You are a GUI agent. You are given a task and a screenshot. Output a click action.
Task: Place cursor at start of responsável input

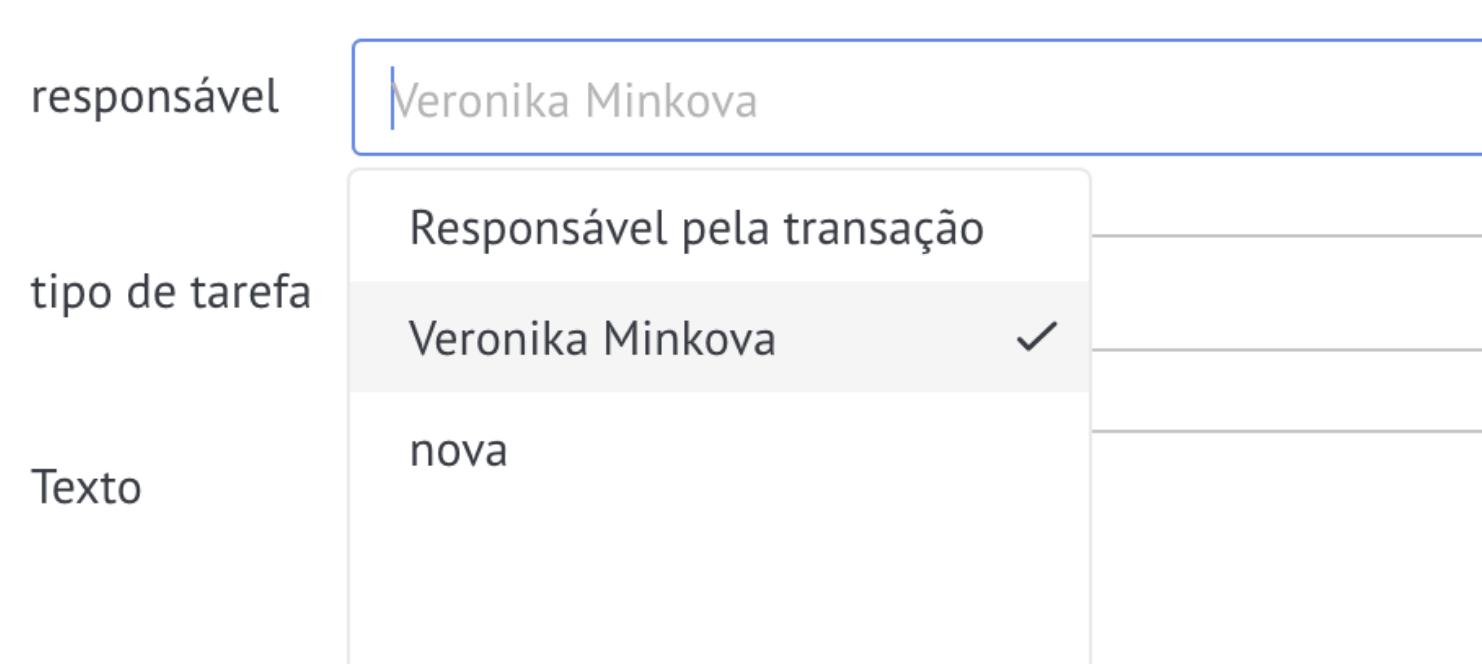click(392, 98)
